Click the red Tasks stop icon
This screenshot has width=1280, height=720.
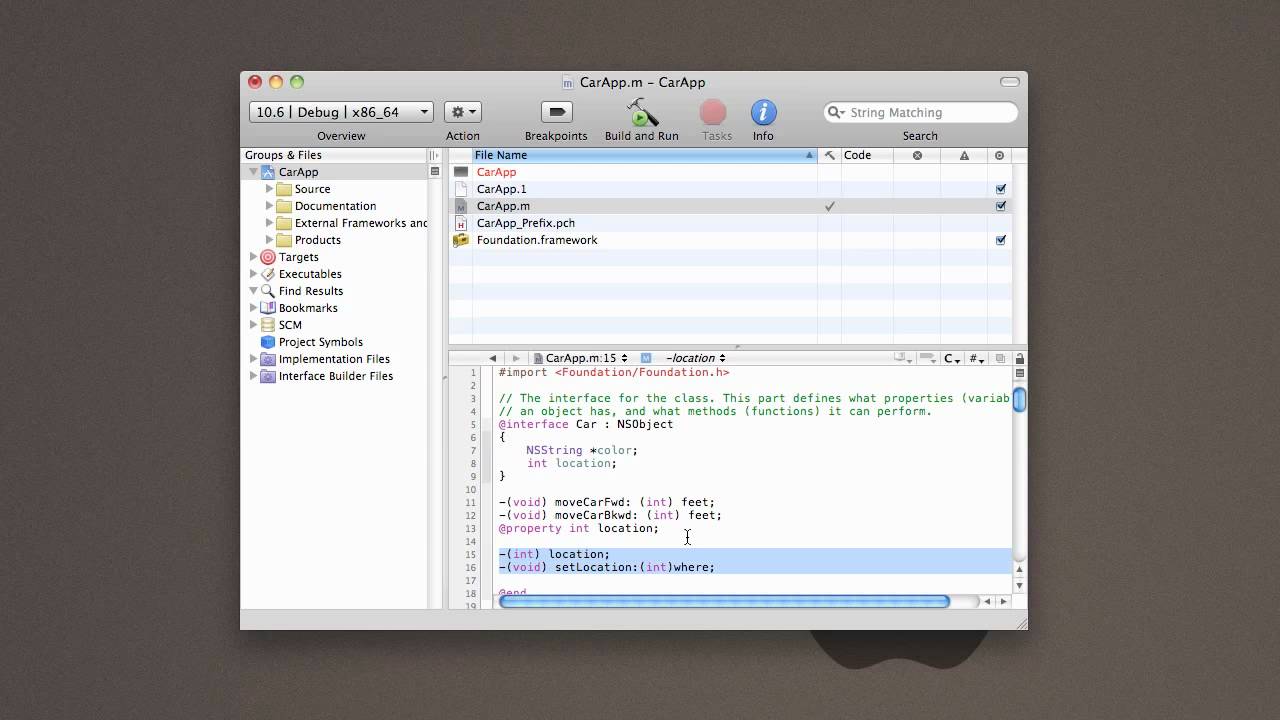coord(713,112)
